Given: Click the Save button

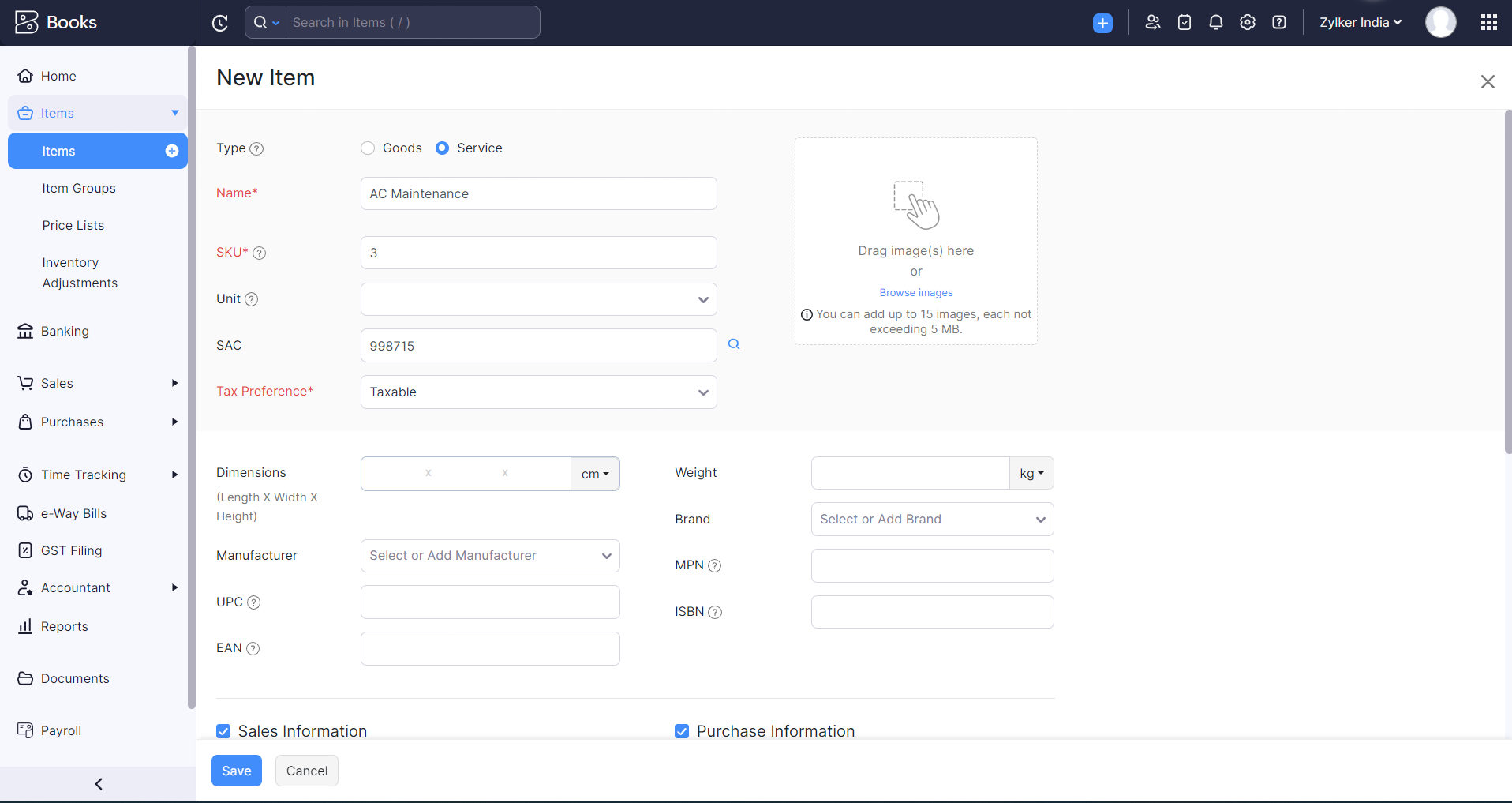Looking at the screenshot, I should (236, 771).
